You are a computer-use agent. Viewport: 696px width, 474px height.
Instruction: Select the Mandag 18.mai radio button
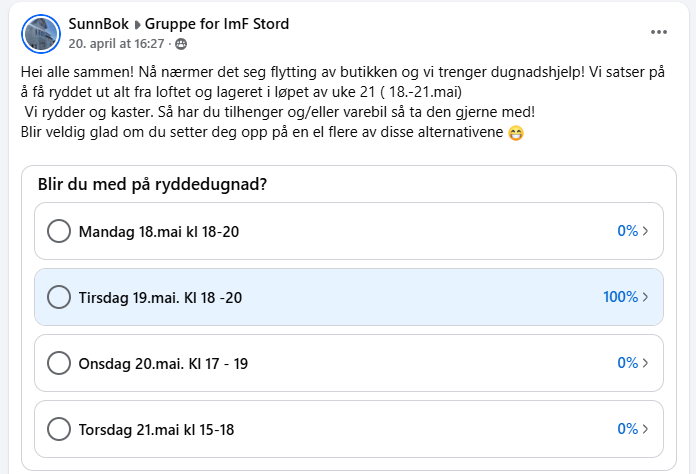59,231
